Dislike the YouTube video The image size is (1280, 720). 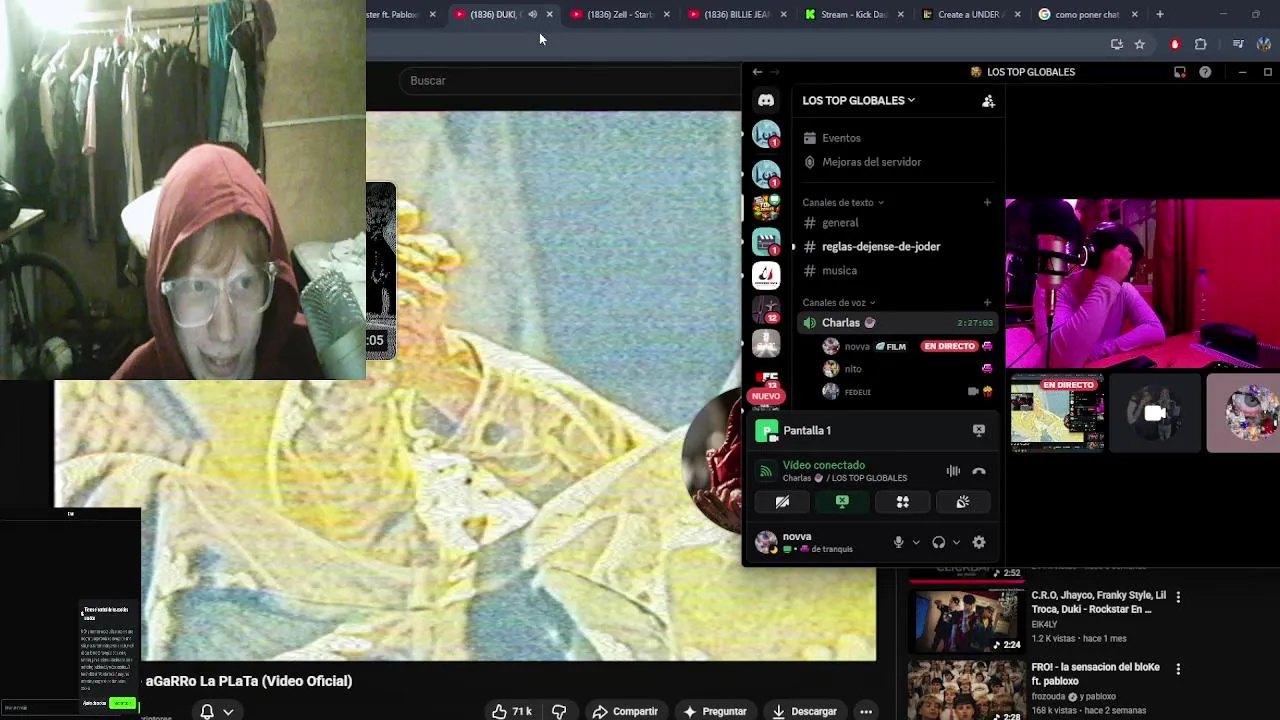[x=559, y=711]
